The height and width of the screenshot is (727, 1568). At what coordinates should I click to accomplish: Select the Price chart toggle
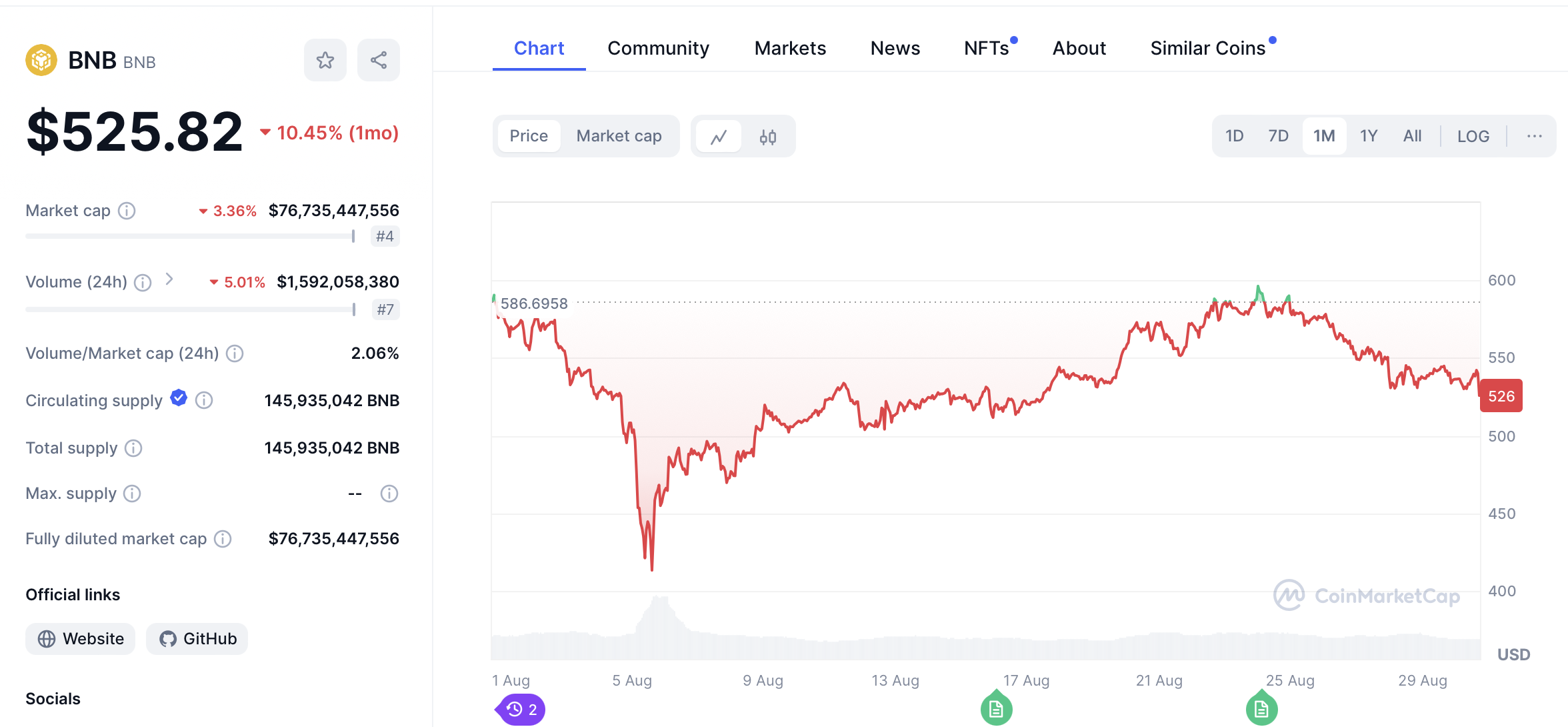point(529,136)
